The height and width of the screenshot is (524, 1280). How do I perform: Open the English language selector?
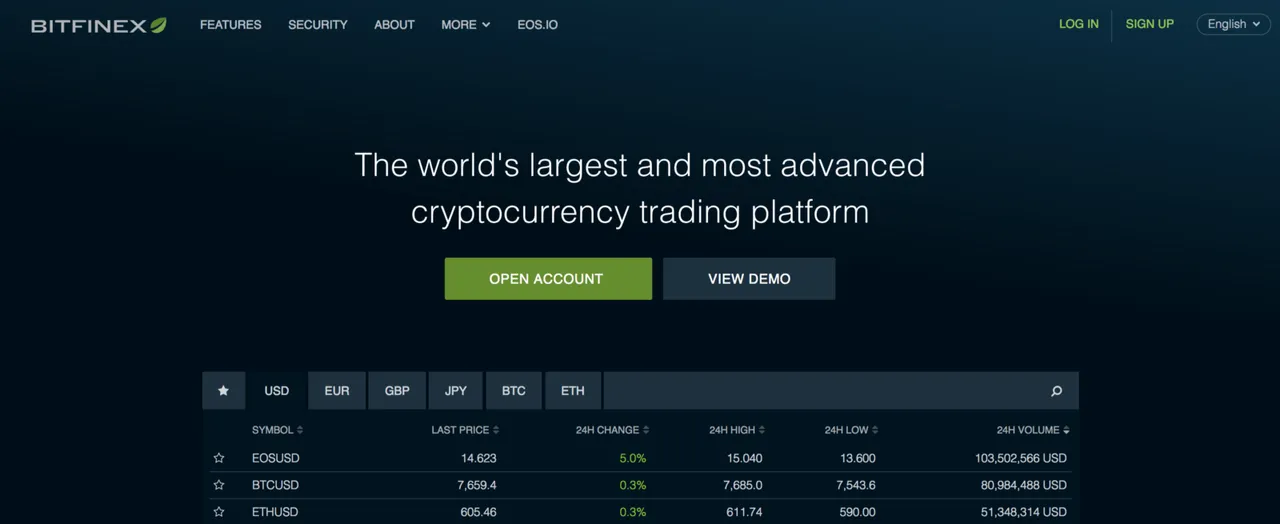point(1234,24)
